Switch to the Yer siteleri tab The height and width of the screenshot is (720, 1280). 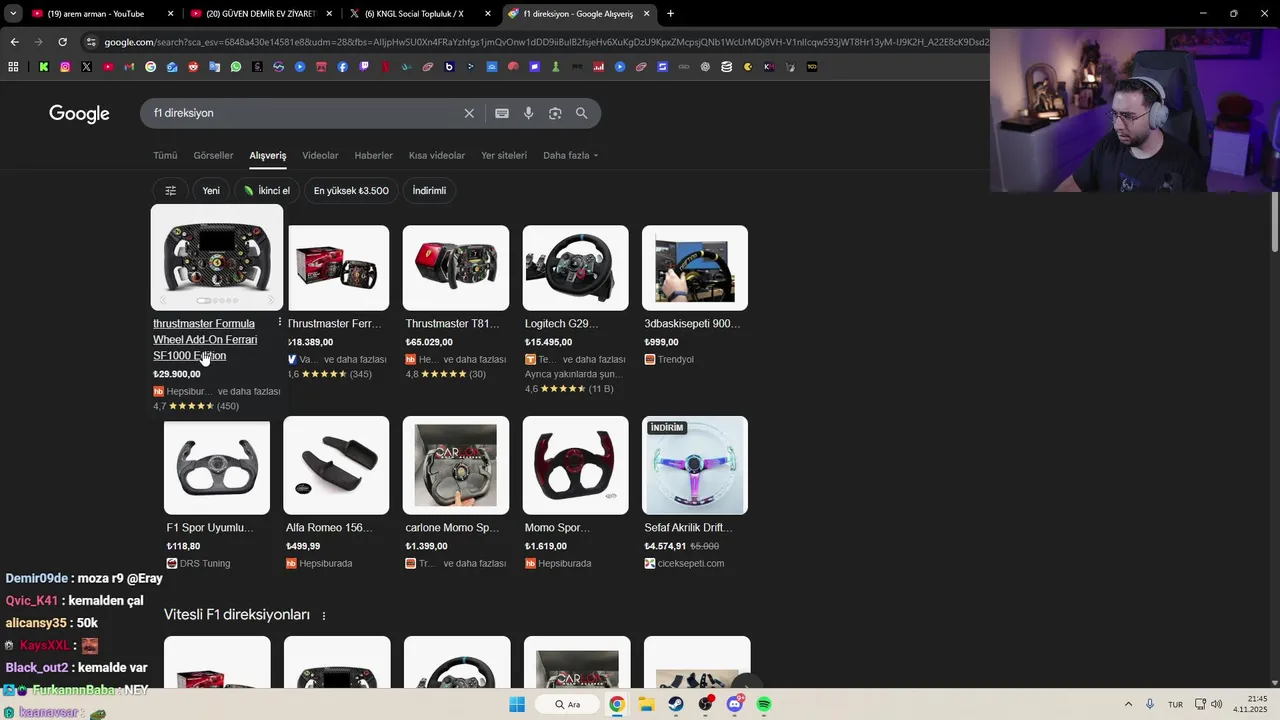504,155
